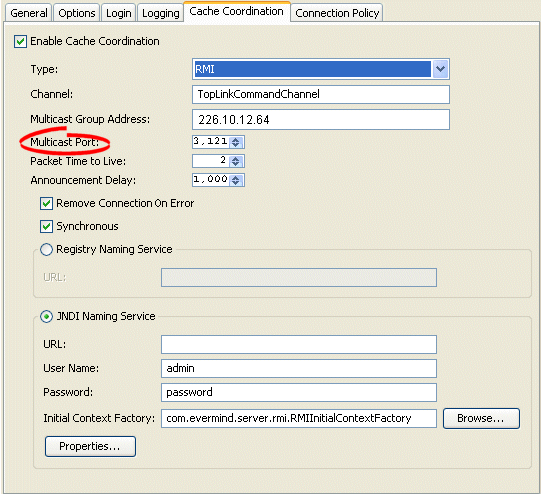Screen dimensions: 541x494
Task: Select JNDI Naming Service radio button
Action: [x=46, y=316]
